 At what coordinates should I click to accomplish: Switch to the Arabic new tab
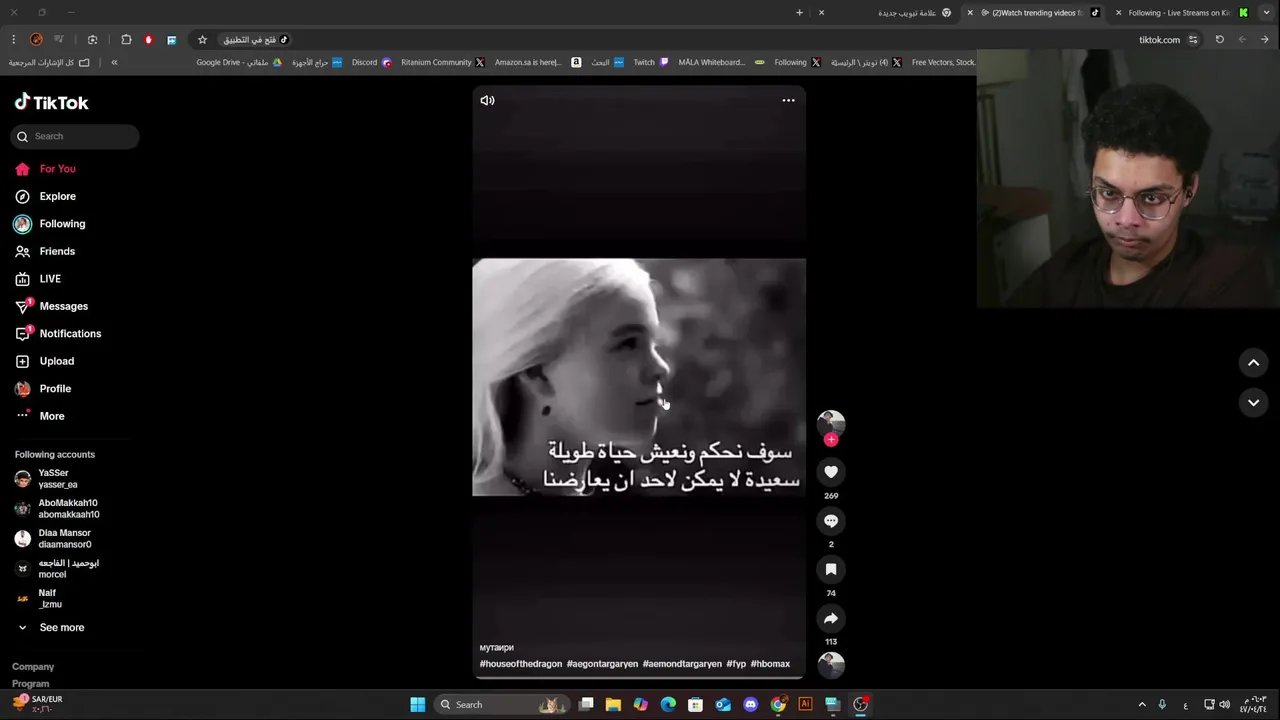pos(909,13)
